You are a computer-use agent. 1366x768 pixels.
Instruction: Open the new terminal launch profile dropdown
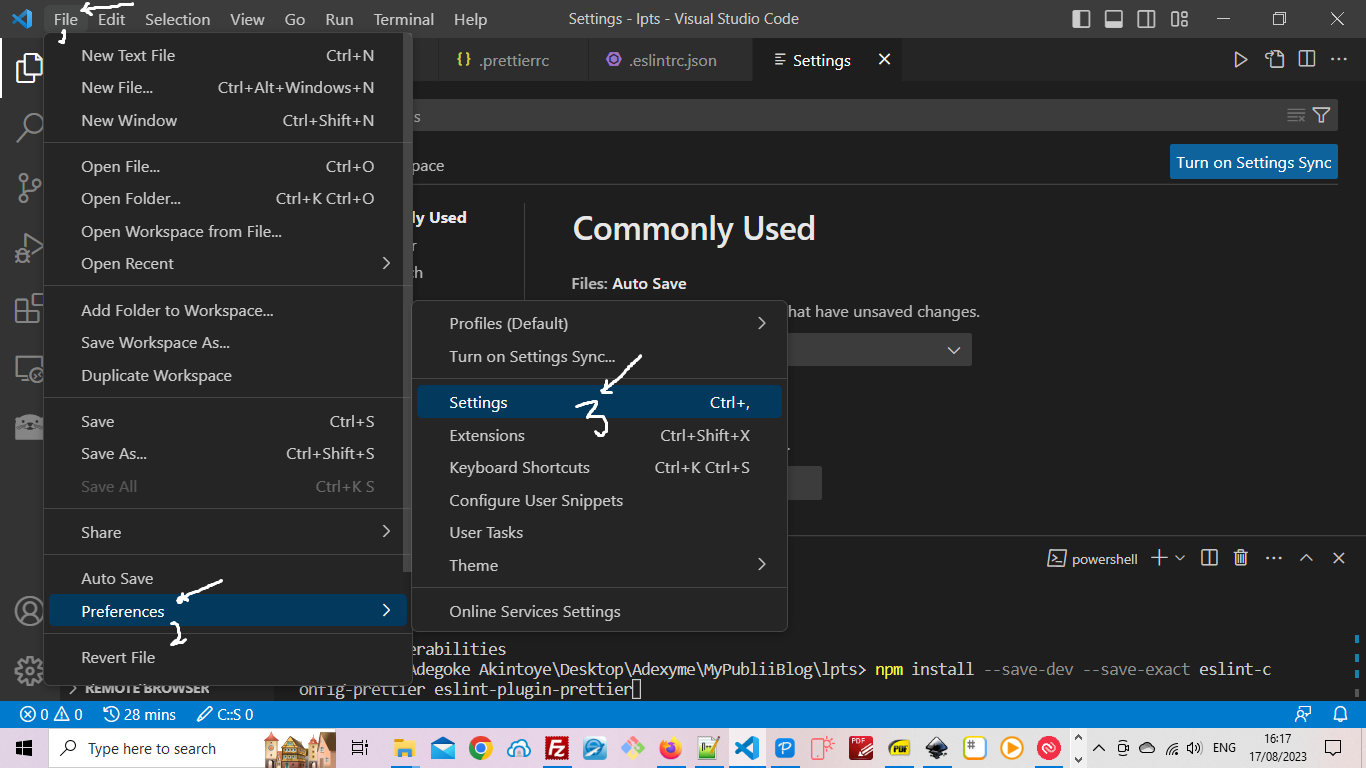pyautogui.click(x=1180, y=558)
